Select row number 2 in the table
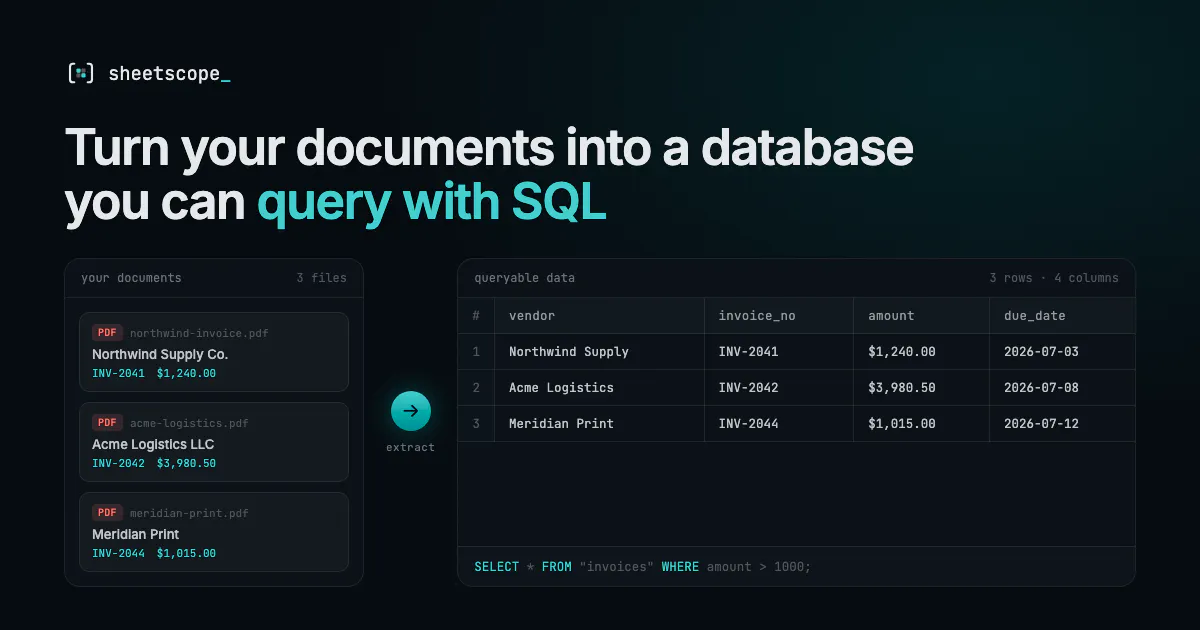 (x=476, y=388)
